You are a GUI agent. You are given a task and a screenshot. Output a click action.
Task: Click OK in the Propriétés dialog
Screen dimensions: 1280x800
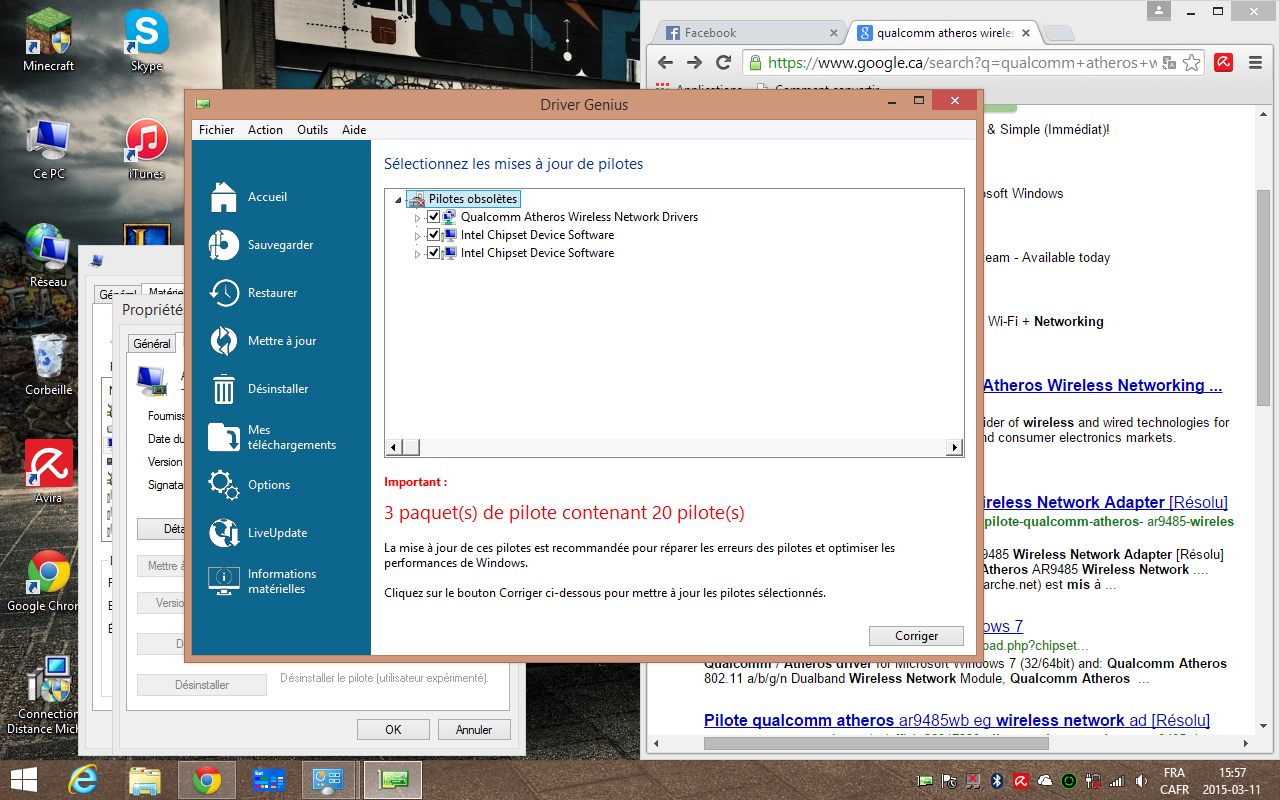(393, 730)
